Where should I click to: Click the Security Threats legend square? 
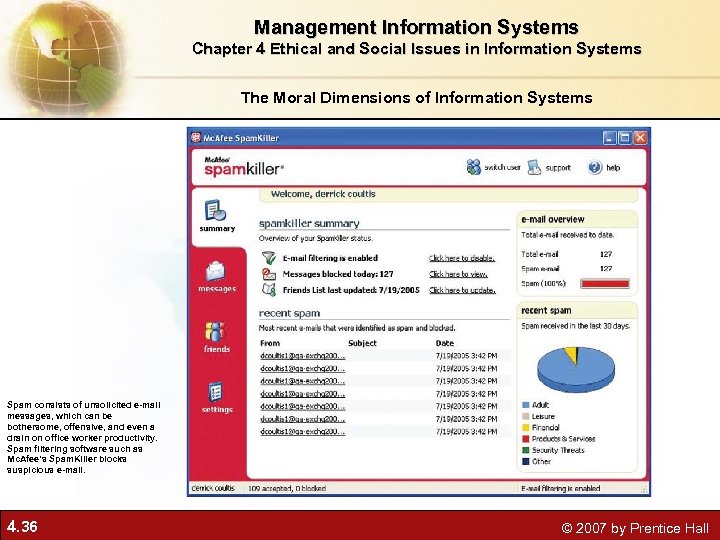526,450
